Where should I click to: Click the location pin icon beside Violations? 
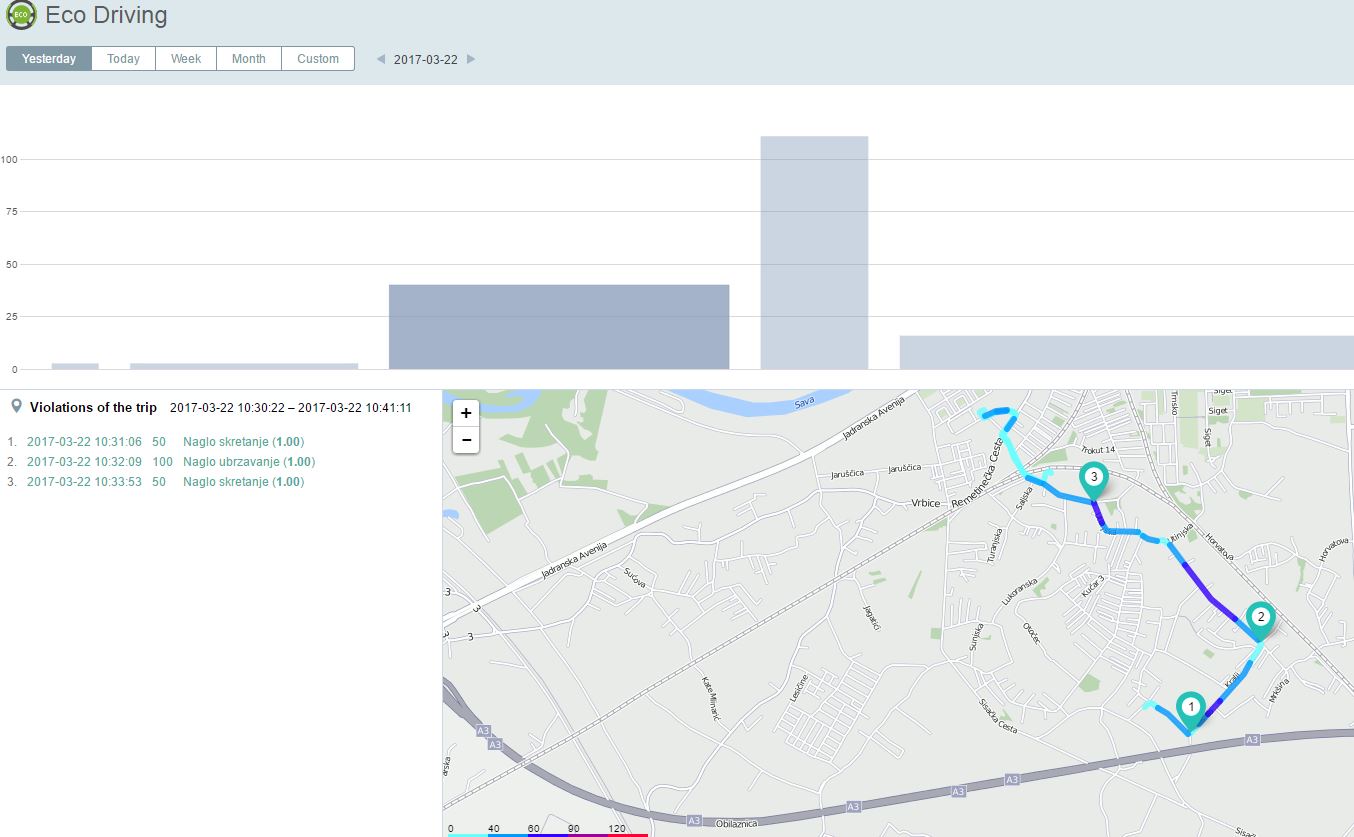pos(16,407)
